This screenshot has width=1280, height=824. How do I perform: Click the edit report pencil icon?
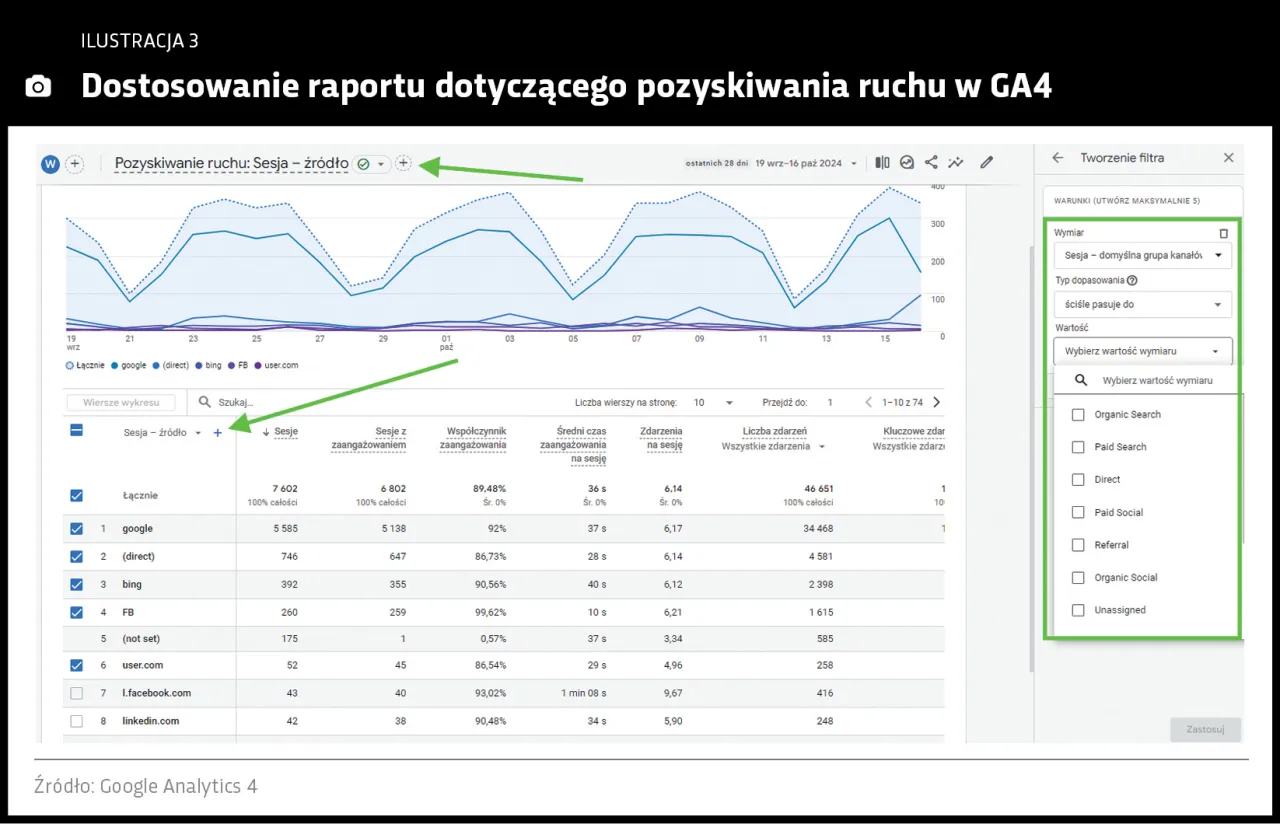986,162
